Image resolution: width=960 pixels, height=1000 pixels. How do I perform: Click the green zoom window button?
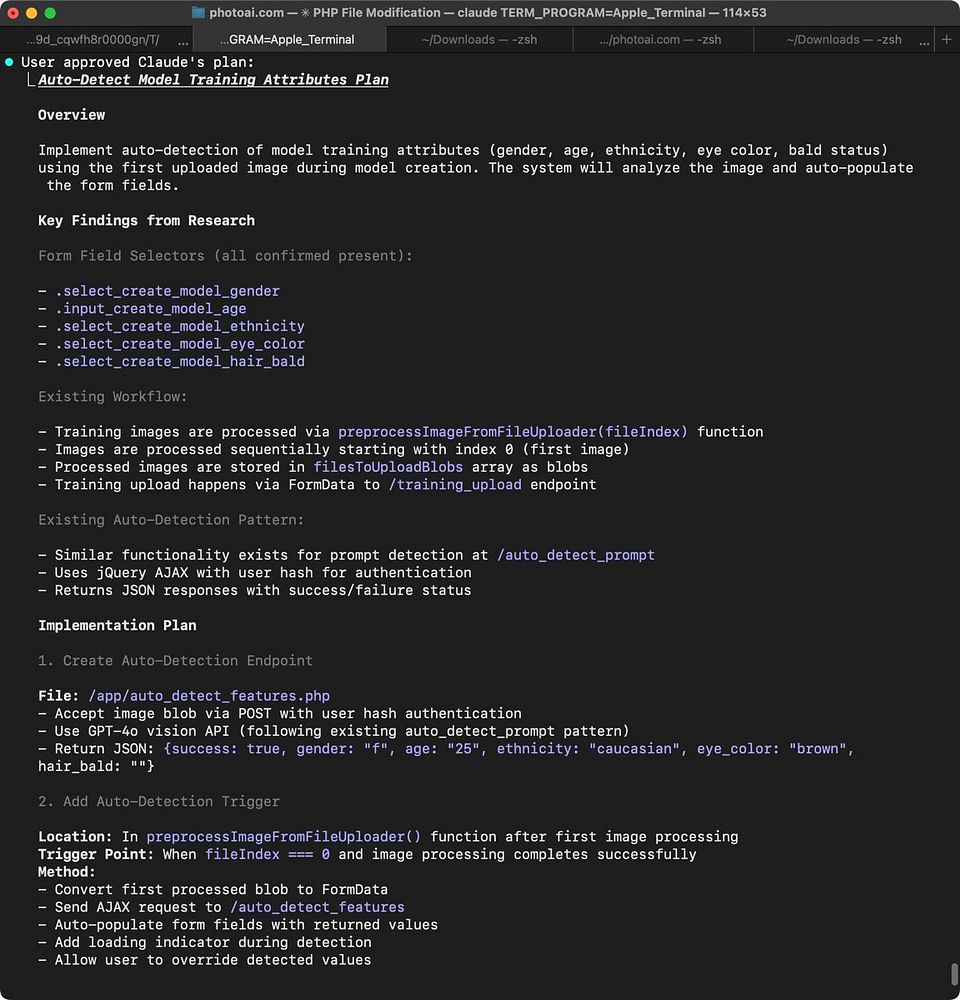pos(50,13)
